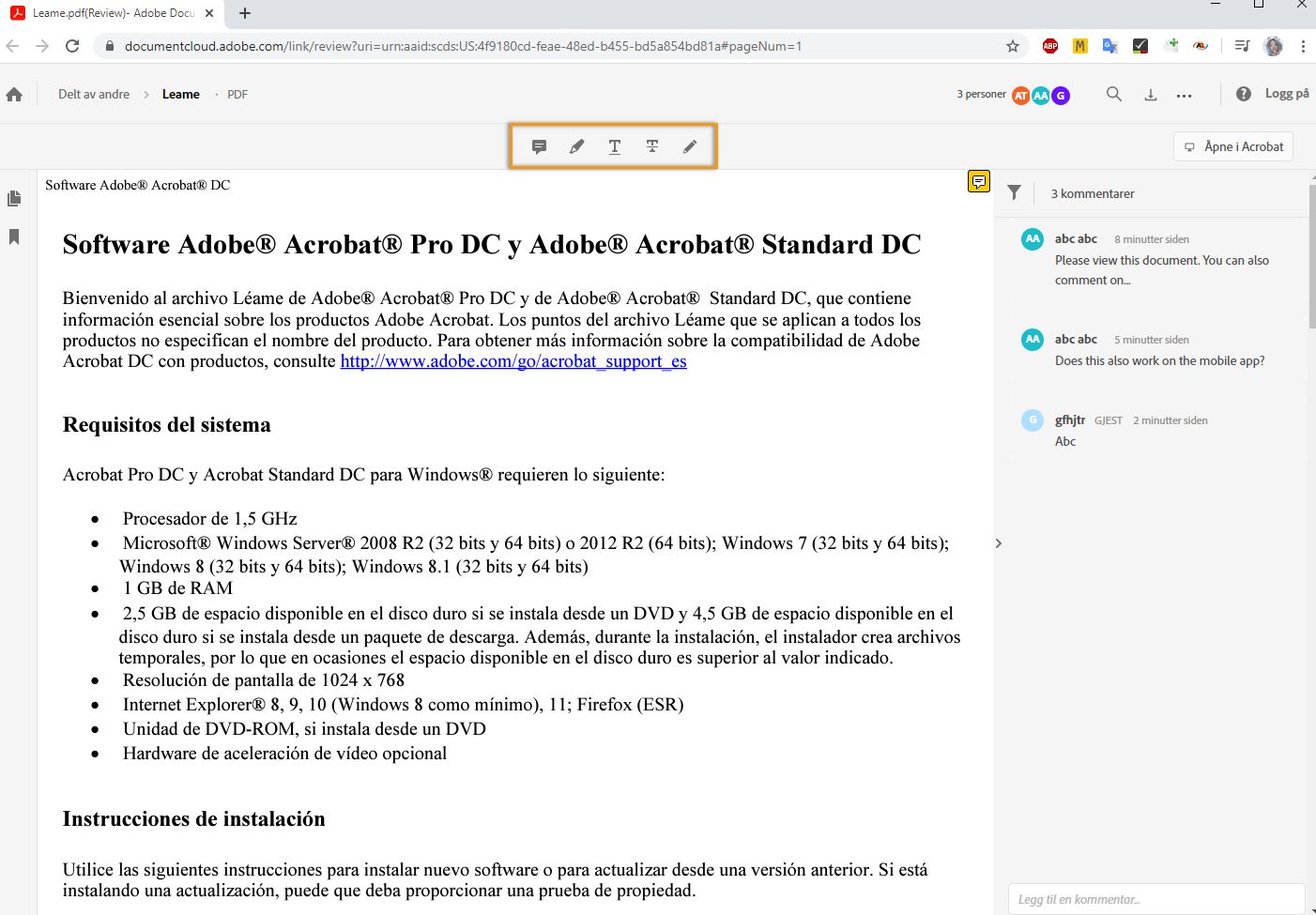Click 'Logg på' to sign in
Screen dimensions: 1316x915
pyautogui.click(x=1287, y=93)
